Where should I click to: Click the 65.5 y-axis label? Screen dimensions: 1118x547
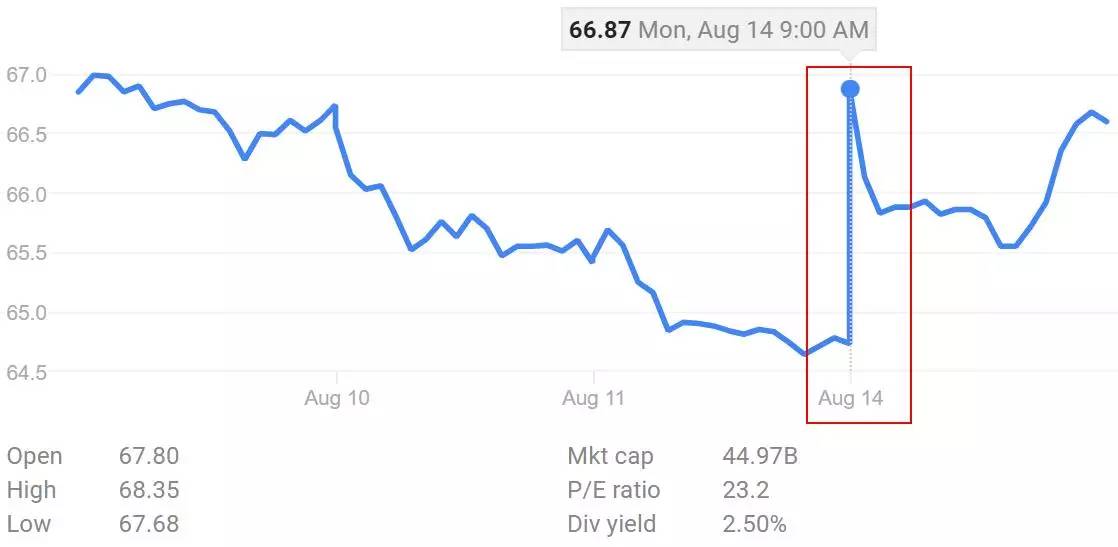[27, 253]
